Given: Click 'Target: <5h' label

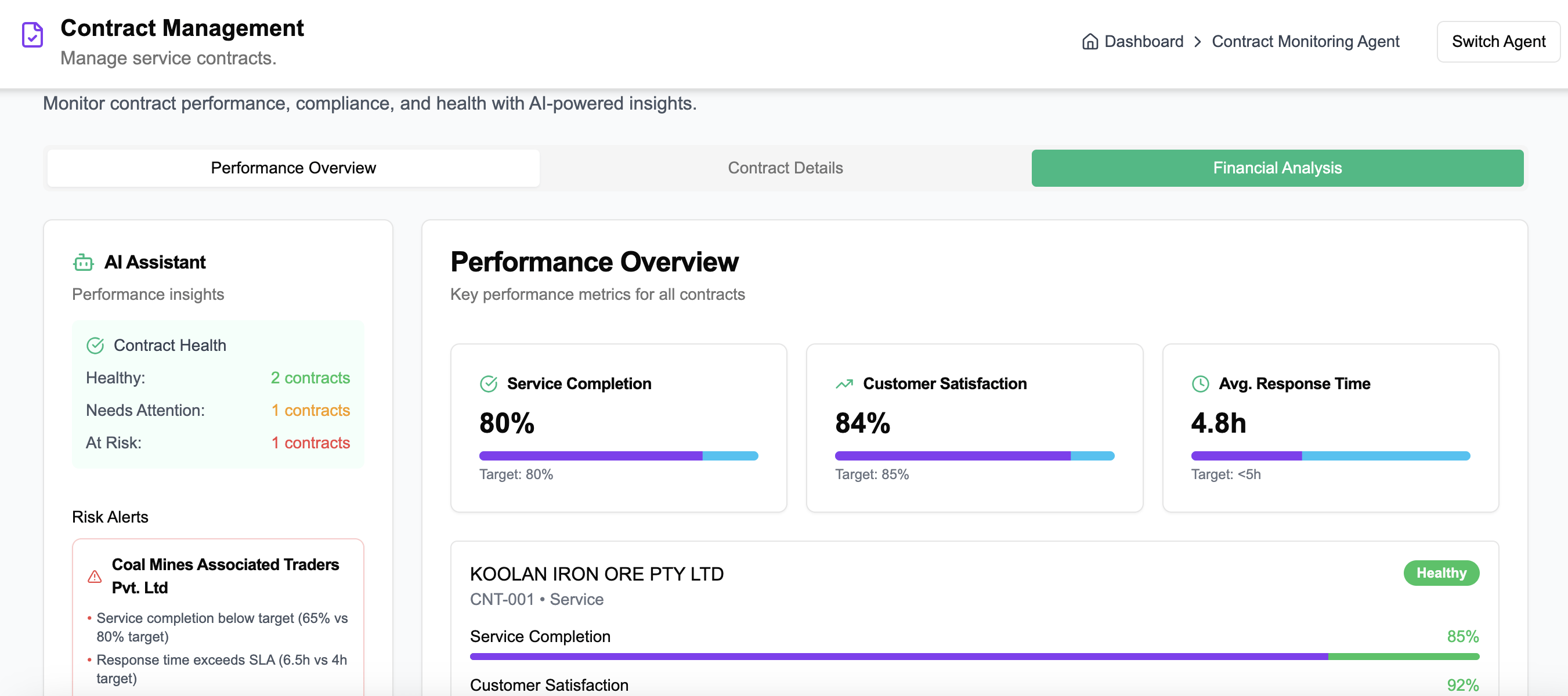Looking at the screenshot, I should tap(1225, 474).
